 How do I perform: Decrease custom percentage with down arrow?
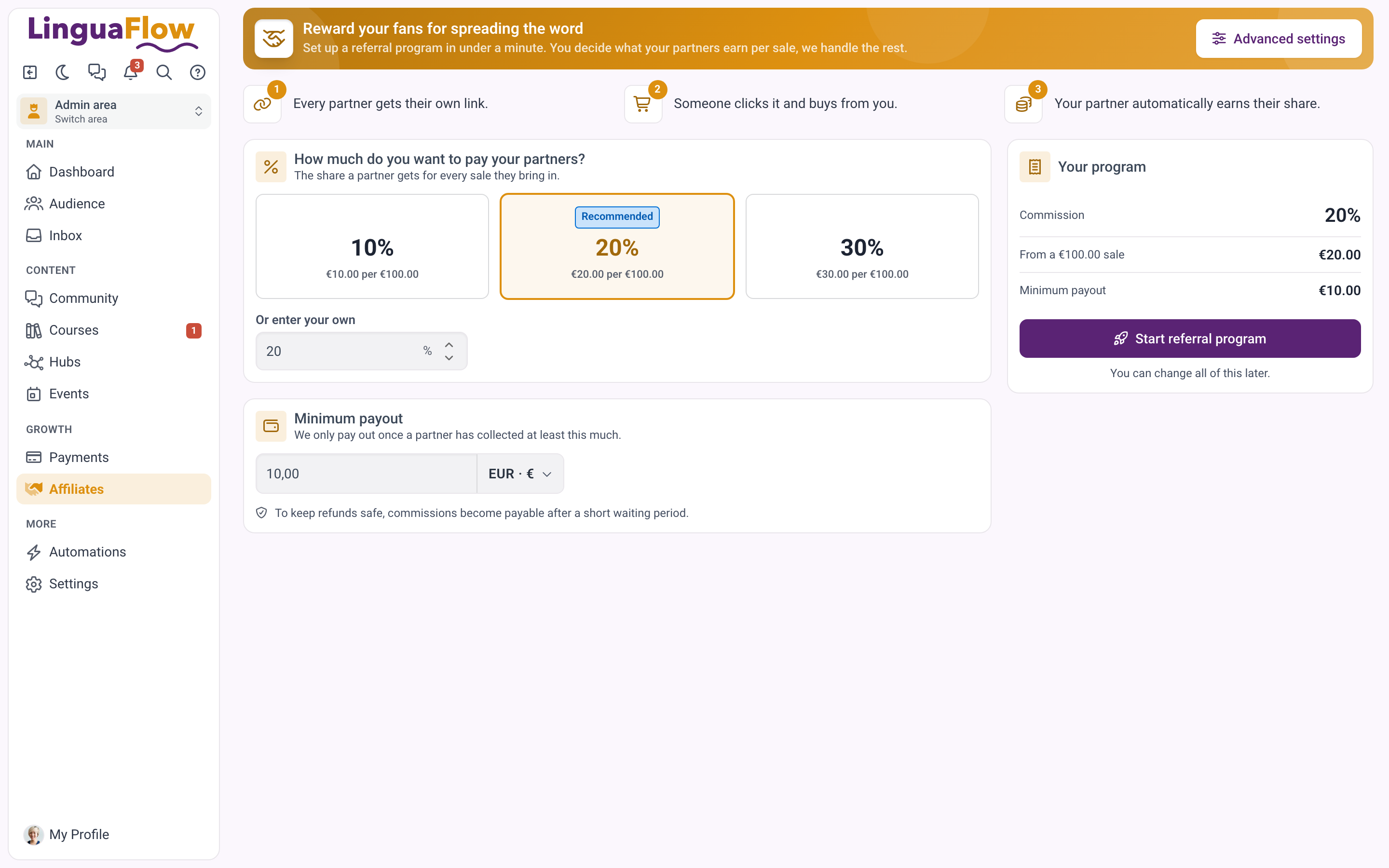[449, 358]
